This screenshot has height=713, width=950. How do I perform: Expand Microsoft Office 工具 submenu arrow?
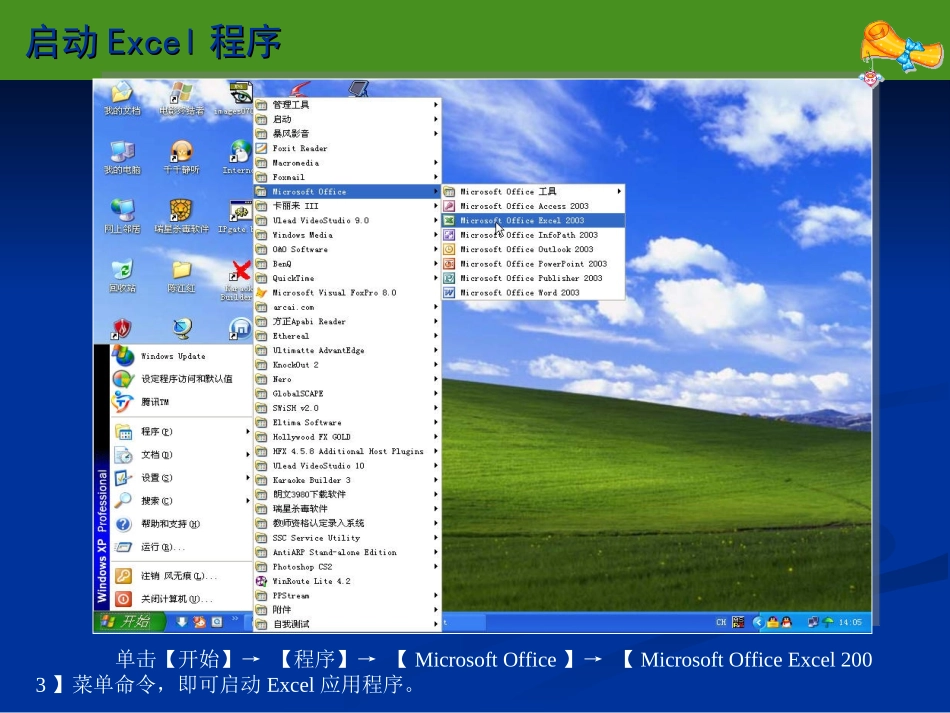[619, 191]
